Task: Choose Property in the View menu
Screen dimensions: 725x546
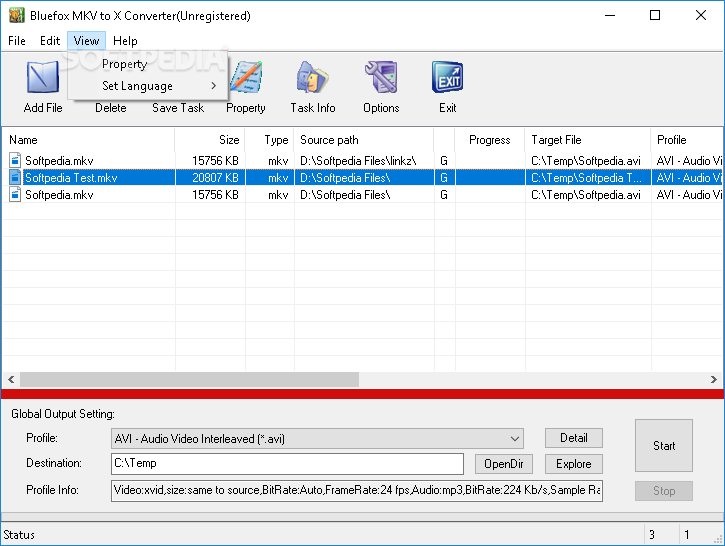Action: point(148,64)
